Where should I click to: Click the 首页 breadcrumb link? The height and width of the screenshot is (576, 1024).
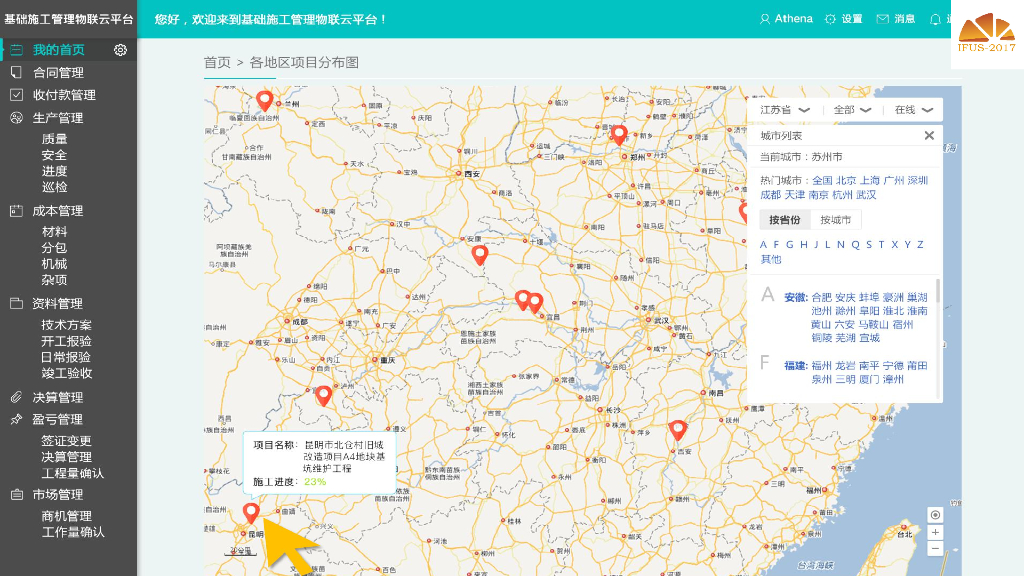point(217,63)
